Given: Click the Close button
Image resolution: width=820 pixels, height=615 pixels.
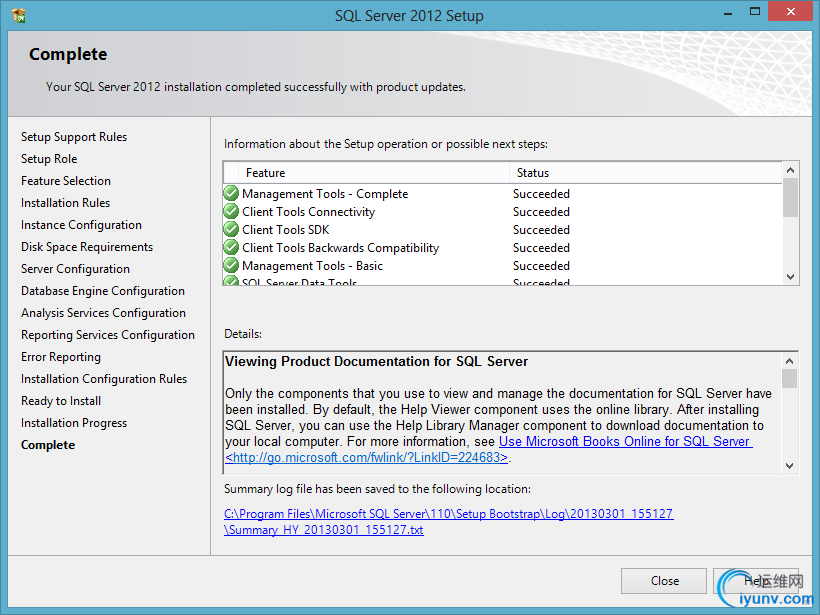Looking at the screenshot, I should (664, 581).
